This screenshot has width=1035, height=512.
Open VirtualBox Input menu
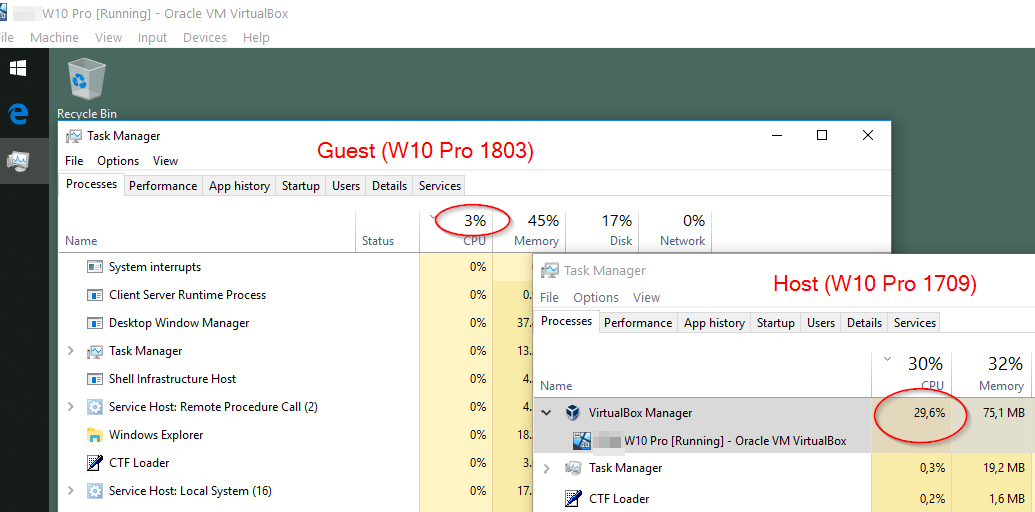152,38
